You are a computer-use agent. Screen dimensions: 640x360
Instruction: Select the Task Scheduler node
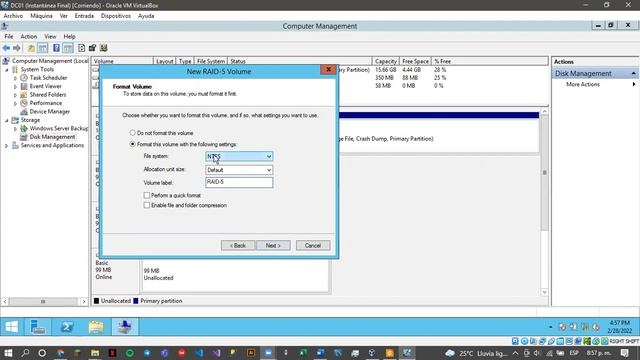tap(48, 78)
